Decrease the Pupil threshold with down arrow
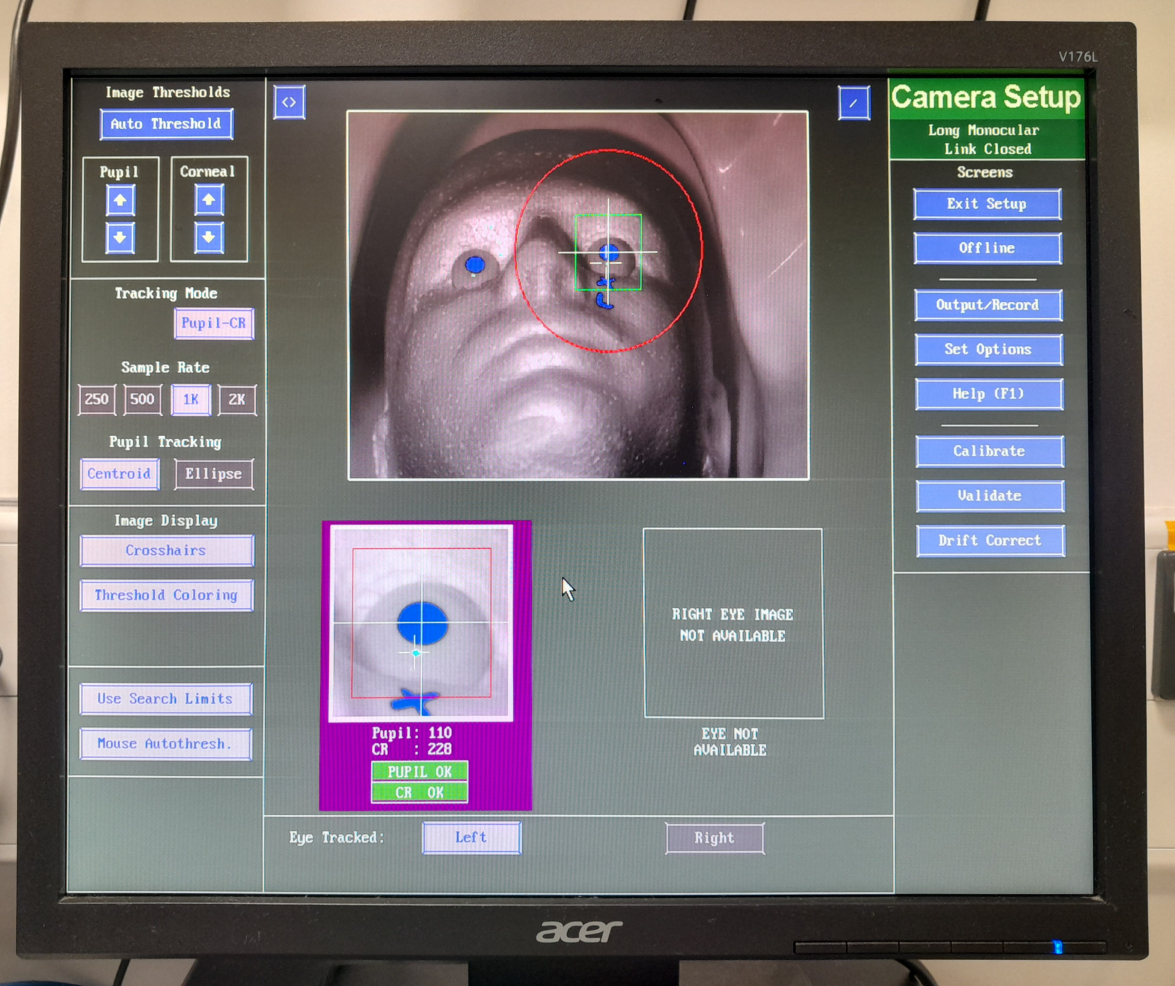This screenshot has width=1175, height=986. [120, 238]
